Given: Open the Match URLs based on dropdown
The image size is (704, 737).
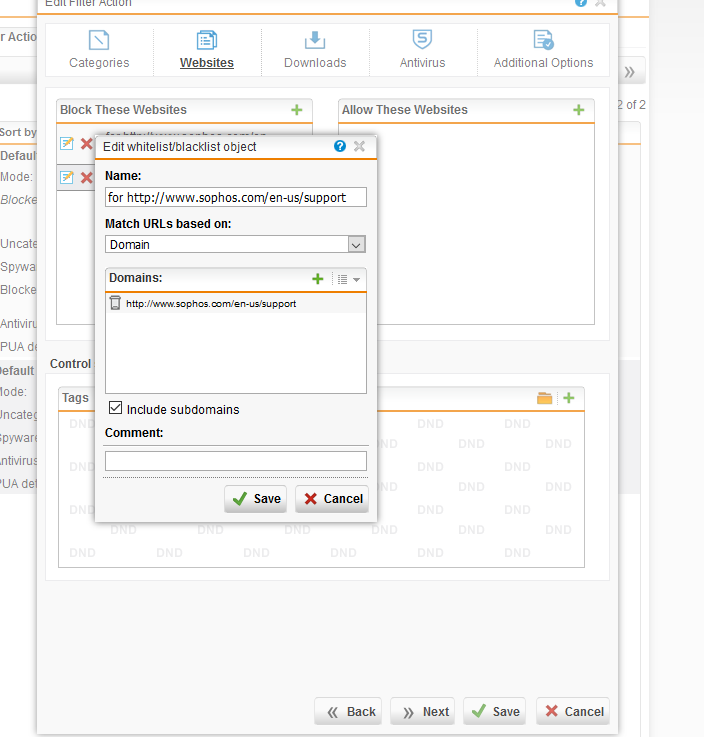Looking at the screenshot, I should click(236, 244).
